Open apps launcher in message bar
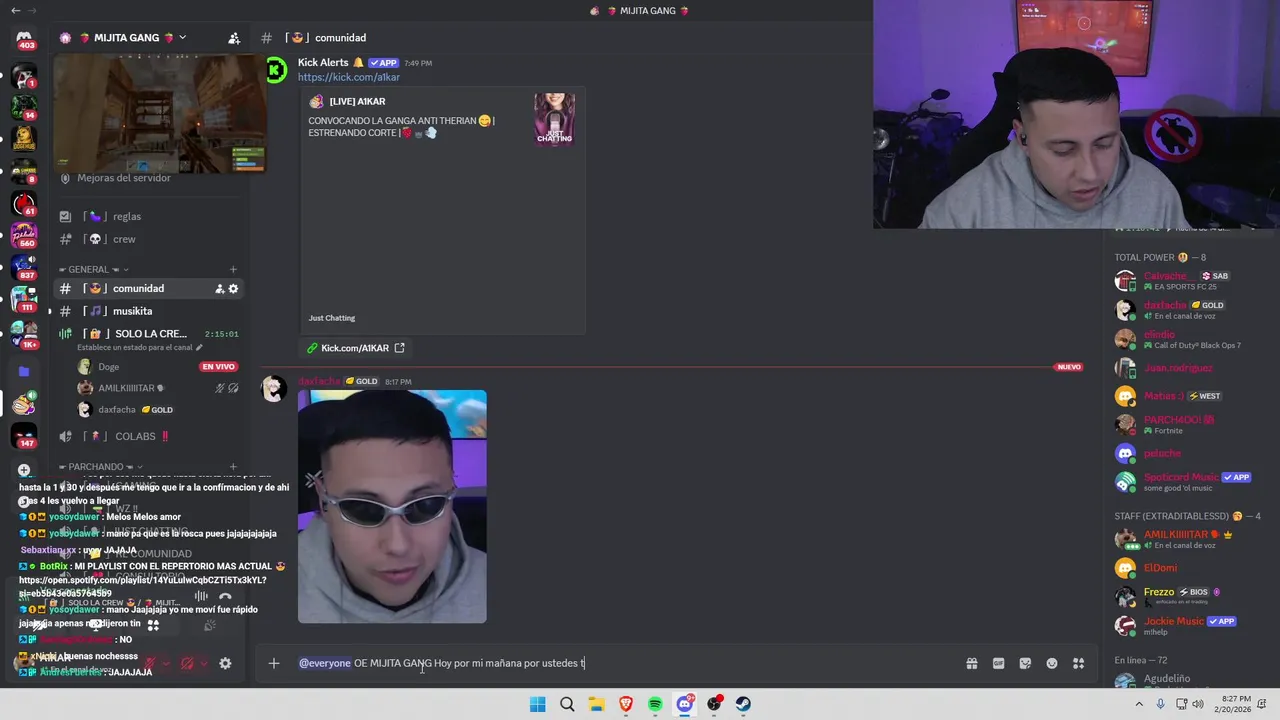The height and width of the screenshot is (720, 1280). pyautogui.click(x=1079, y=663)
